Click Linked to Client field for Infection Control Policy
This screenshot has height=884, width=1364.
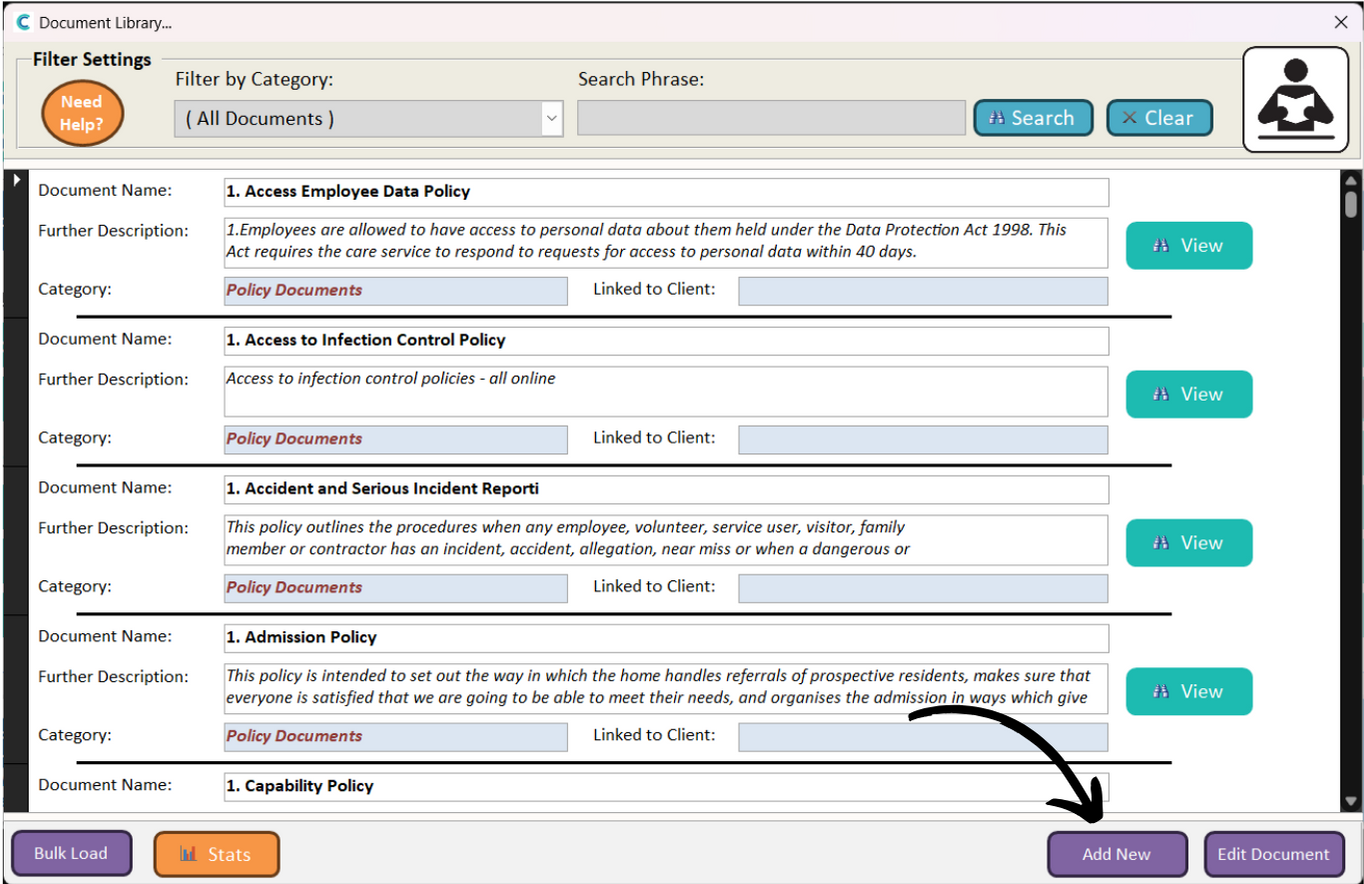pyautogui.click(x=923, y=440)
